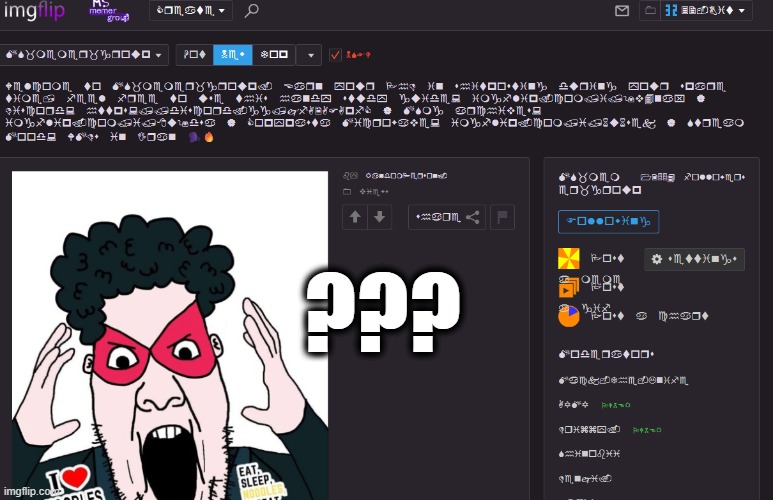Viewport: 773px width, 500px height.
Task: Open stream settings with the gear button
Action: [x=694, y=259]
